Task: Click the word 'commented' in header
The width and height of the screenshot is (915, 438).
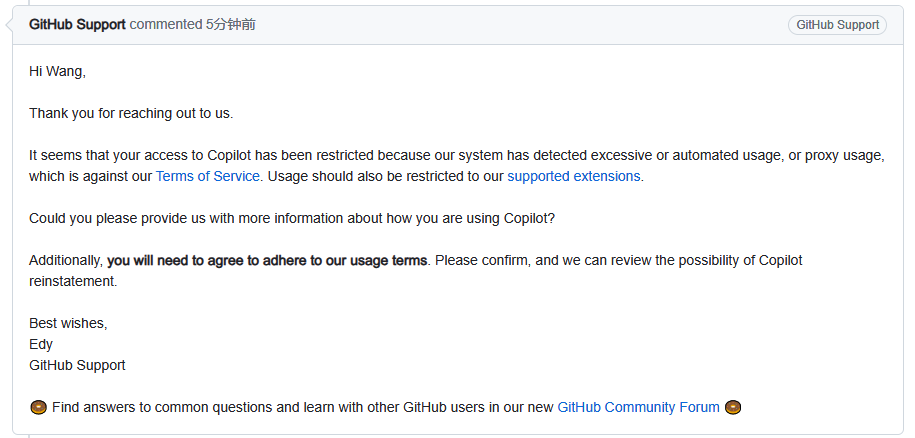Action: point(165,24)
